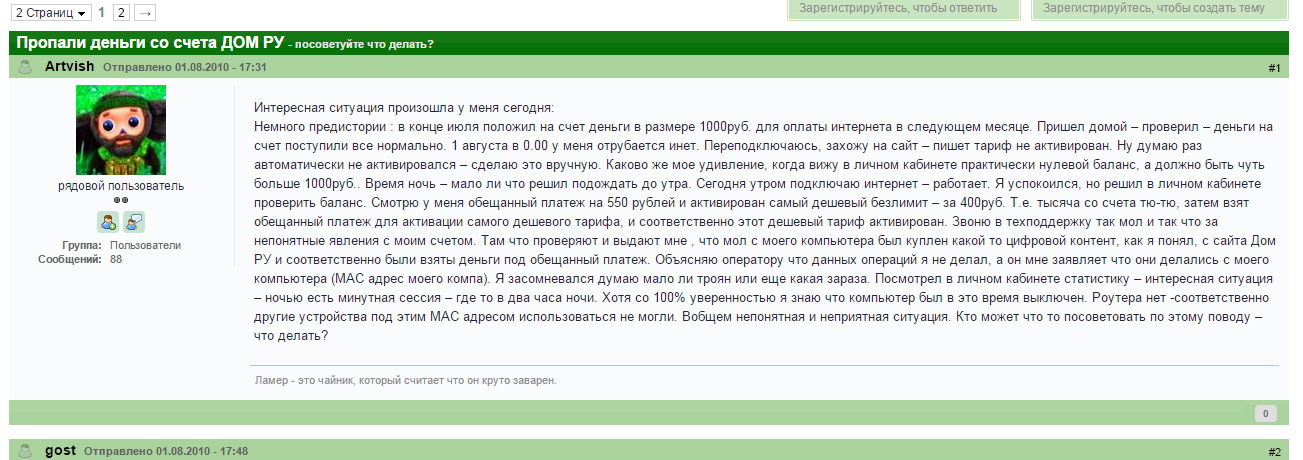Click the next page arrow in pagination
Screen dimensions: 1303x460
pyautogui.click(x=145, y=12)
